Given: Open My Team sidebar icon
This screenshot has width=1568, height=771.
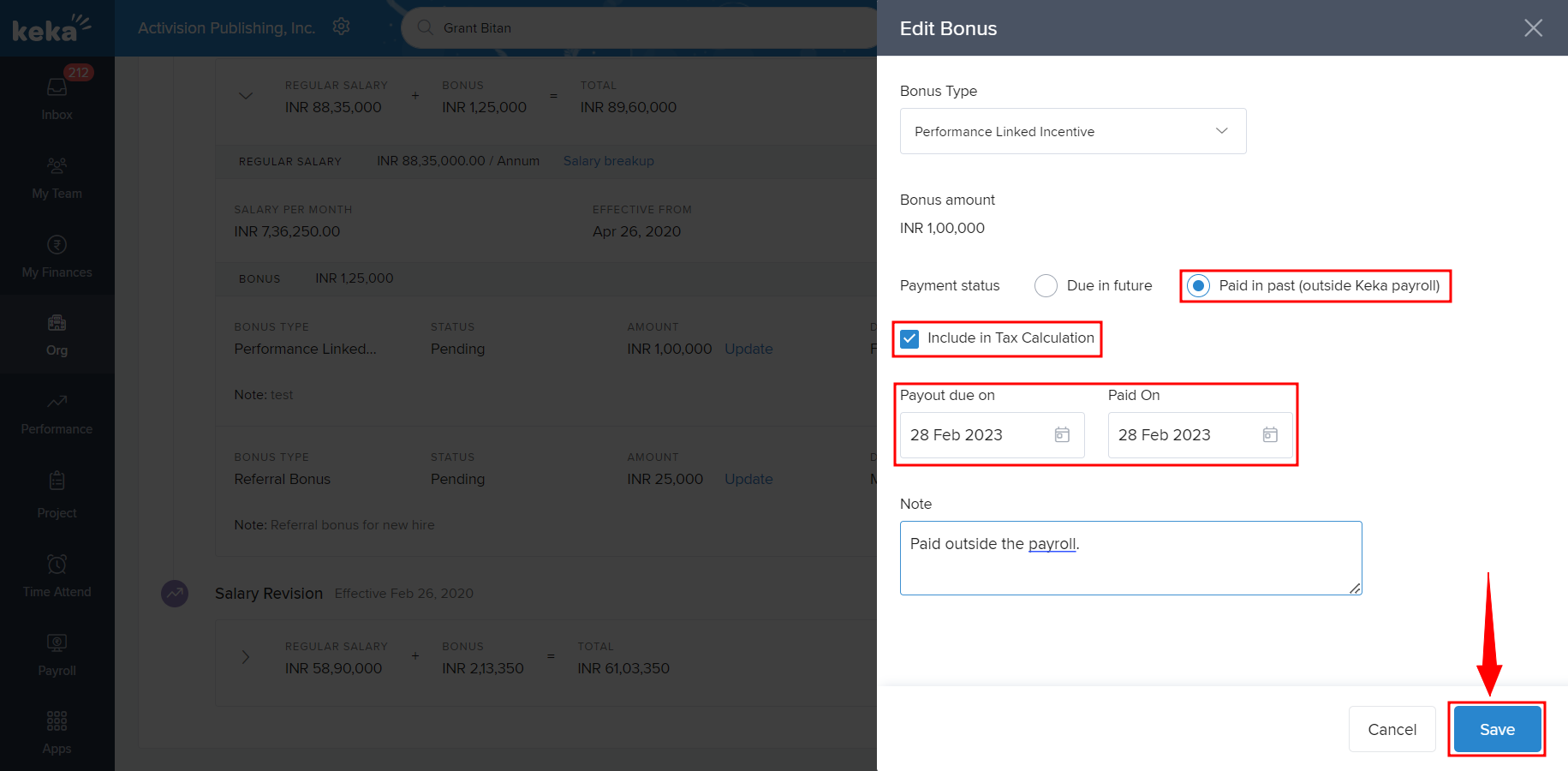Looking at the screenshot, I should pyautogui.click(x=57, y=166).
